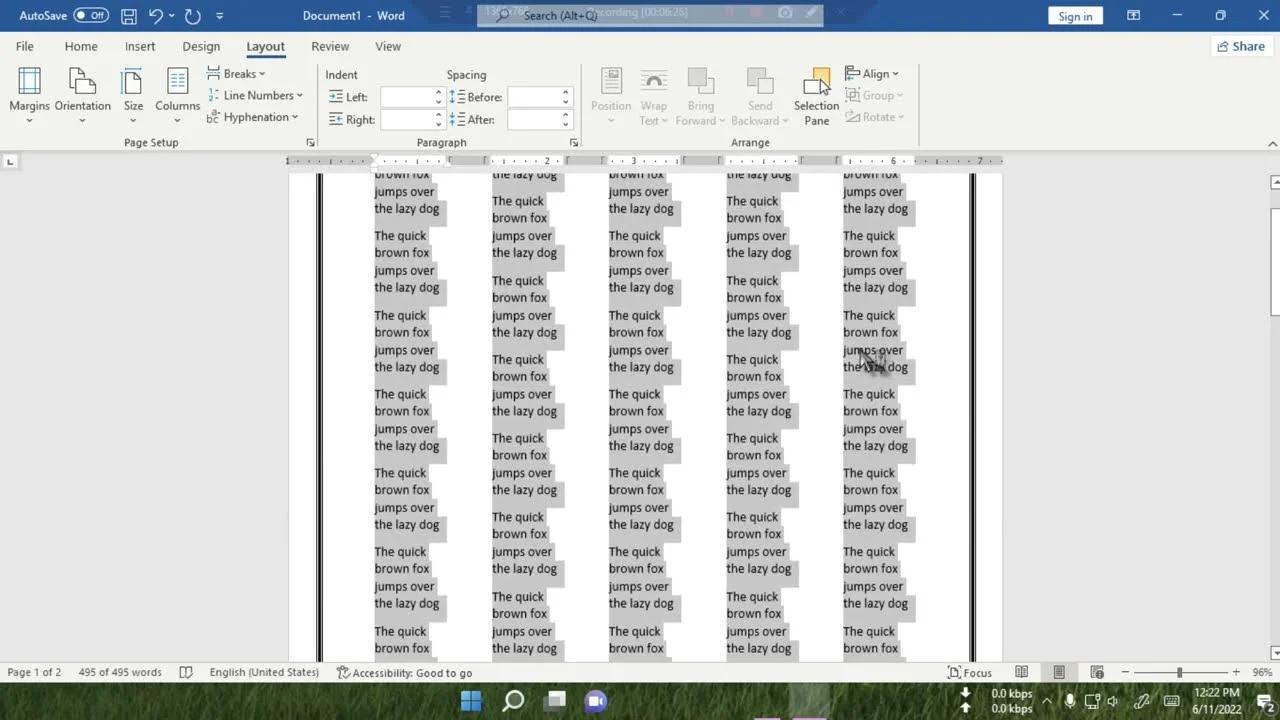Open the Margins gallery
The width and height of the screenshot is (1280, 720).
pyautogui.click(x=29, y=96)
